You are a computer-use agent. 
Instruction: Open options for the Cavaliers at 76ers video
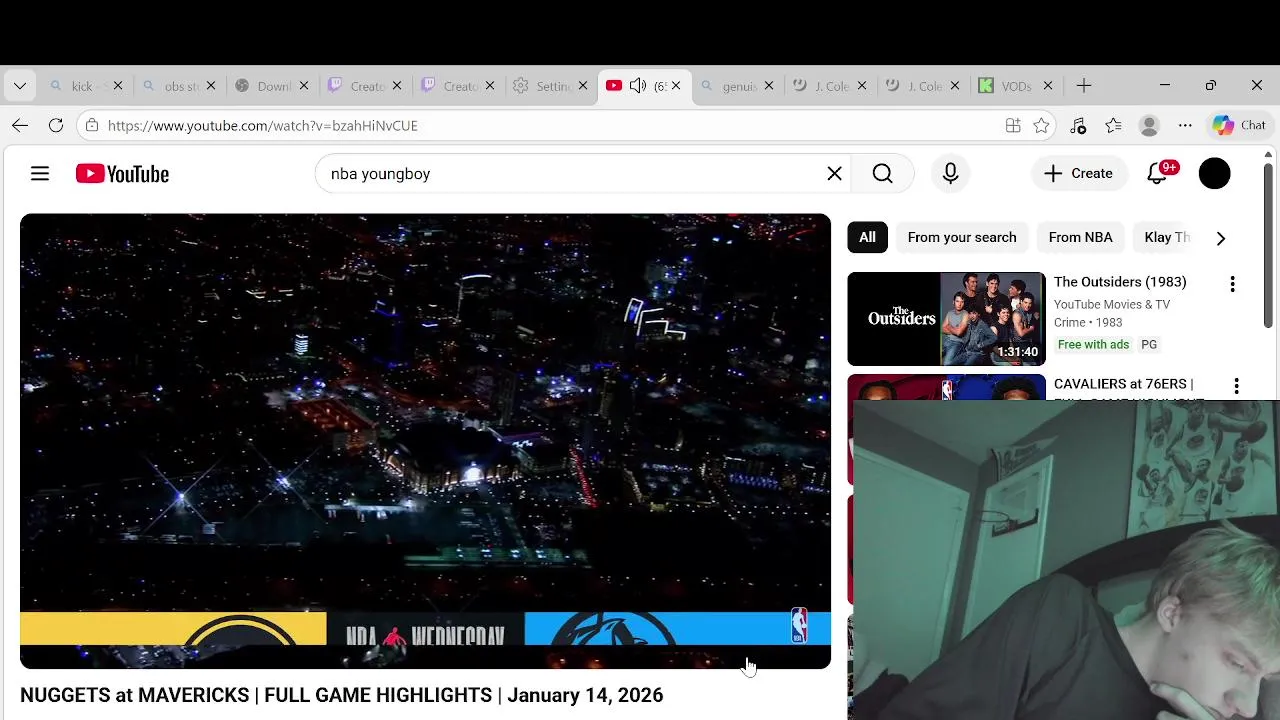[1236, 386]
